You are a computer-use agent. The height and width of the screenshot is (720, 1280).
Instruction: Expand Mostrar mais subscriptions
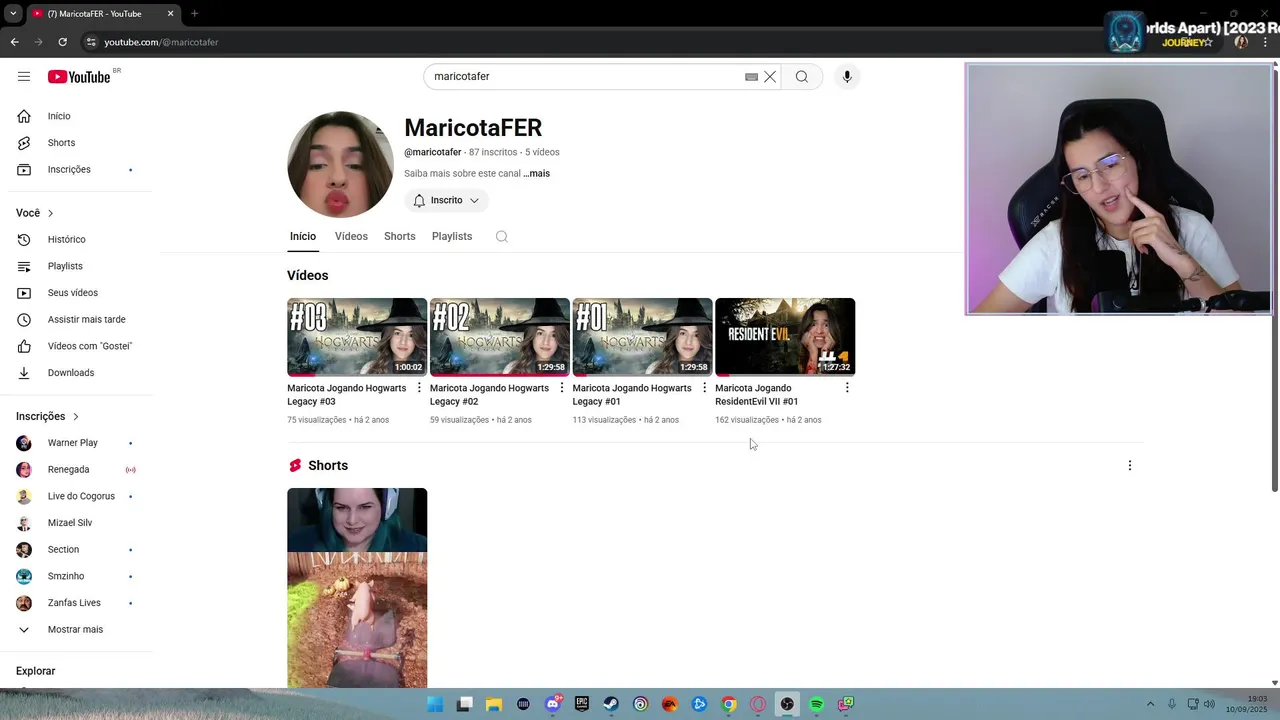[76, 629]
